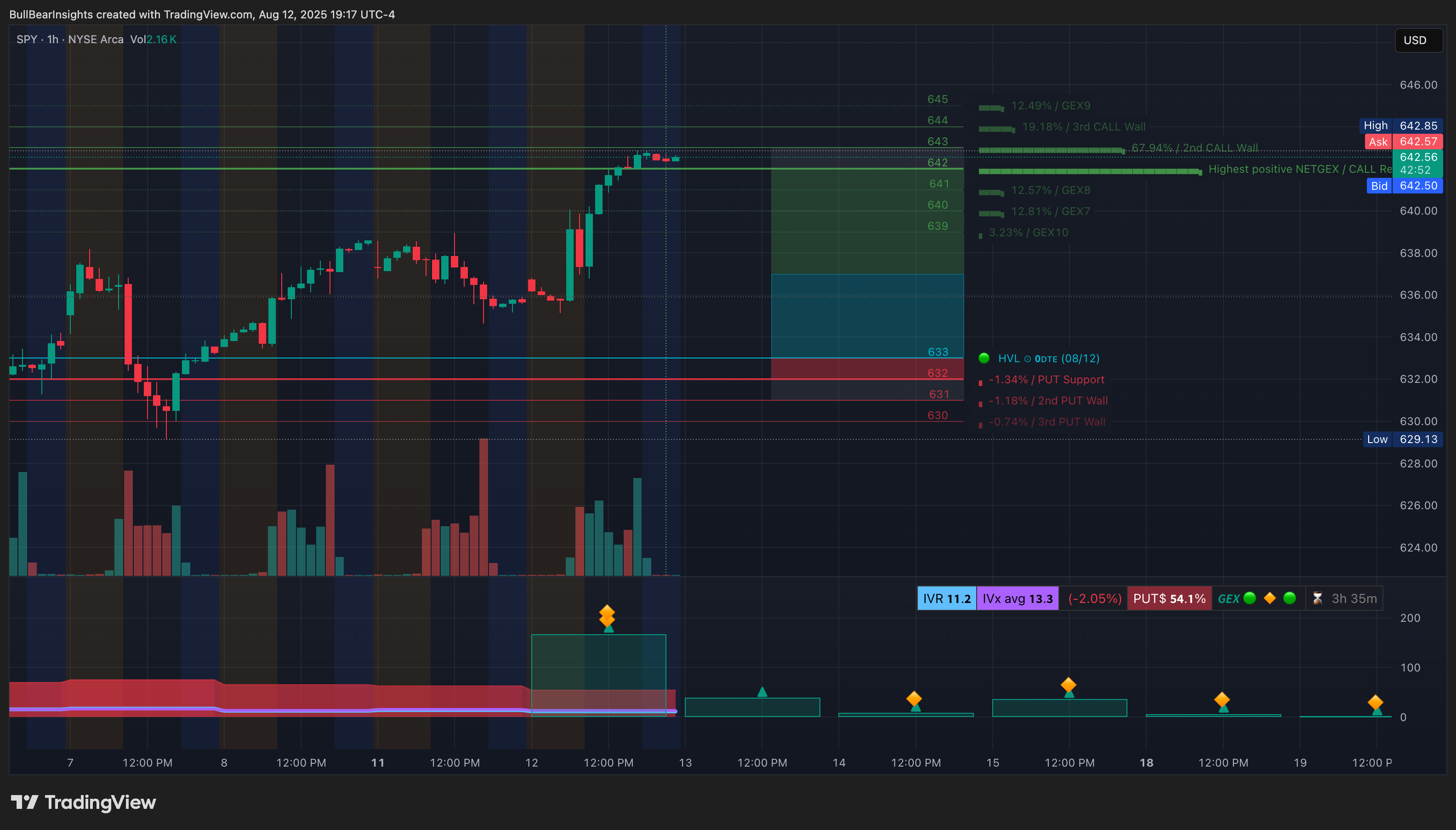Click the 646.00 price axis label
The width and height of the screenshot is (1456, 830).
pos(1418,85)
